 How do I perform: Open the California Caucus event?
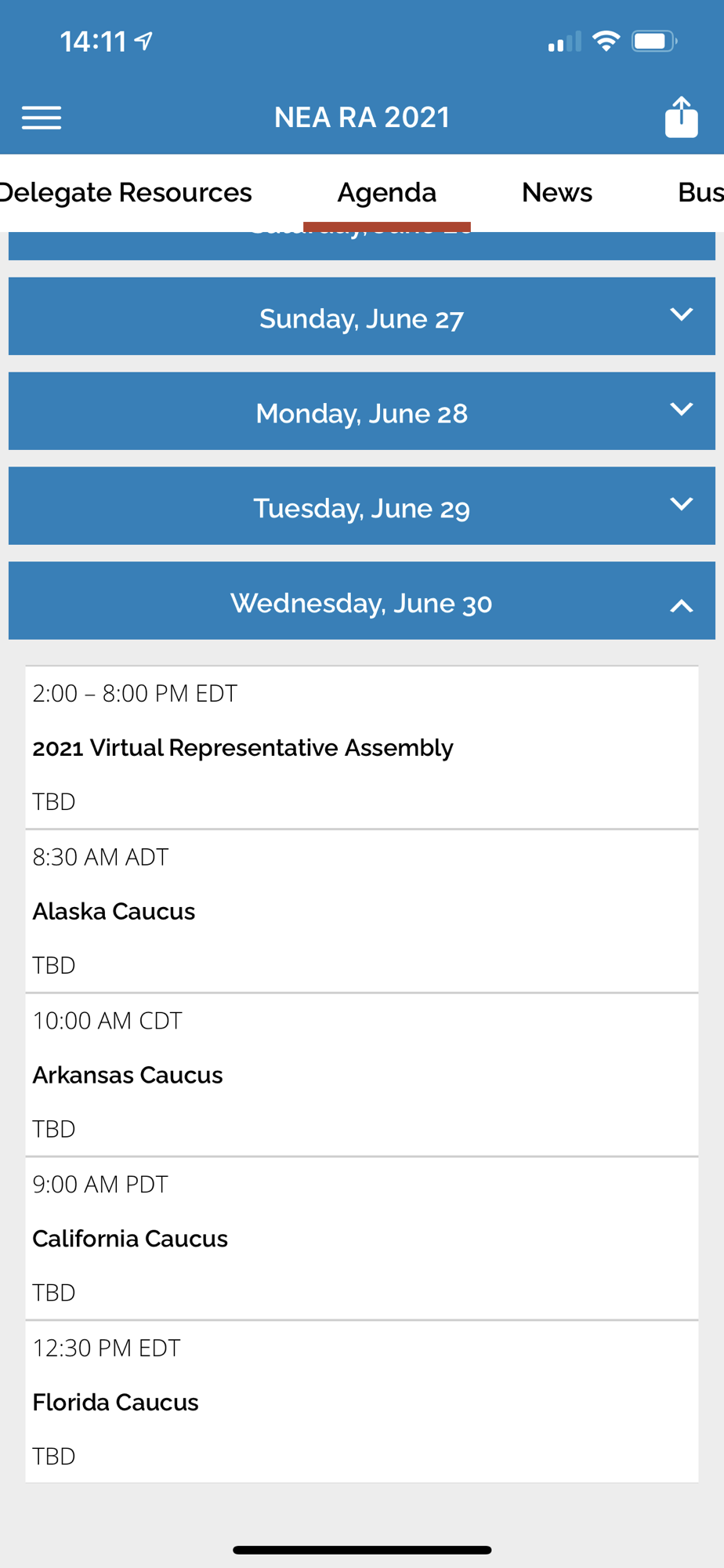pos(362,1239)
